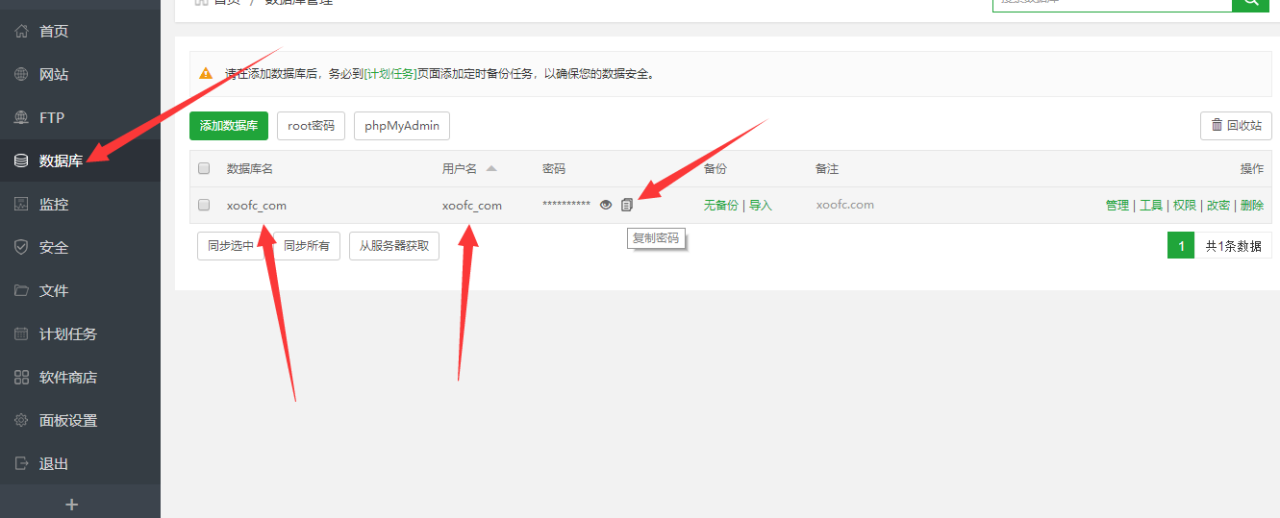The image size is (1280, 518).
Task: Open the 网站 websites sidebar item
Action: coord(80,74)
